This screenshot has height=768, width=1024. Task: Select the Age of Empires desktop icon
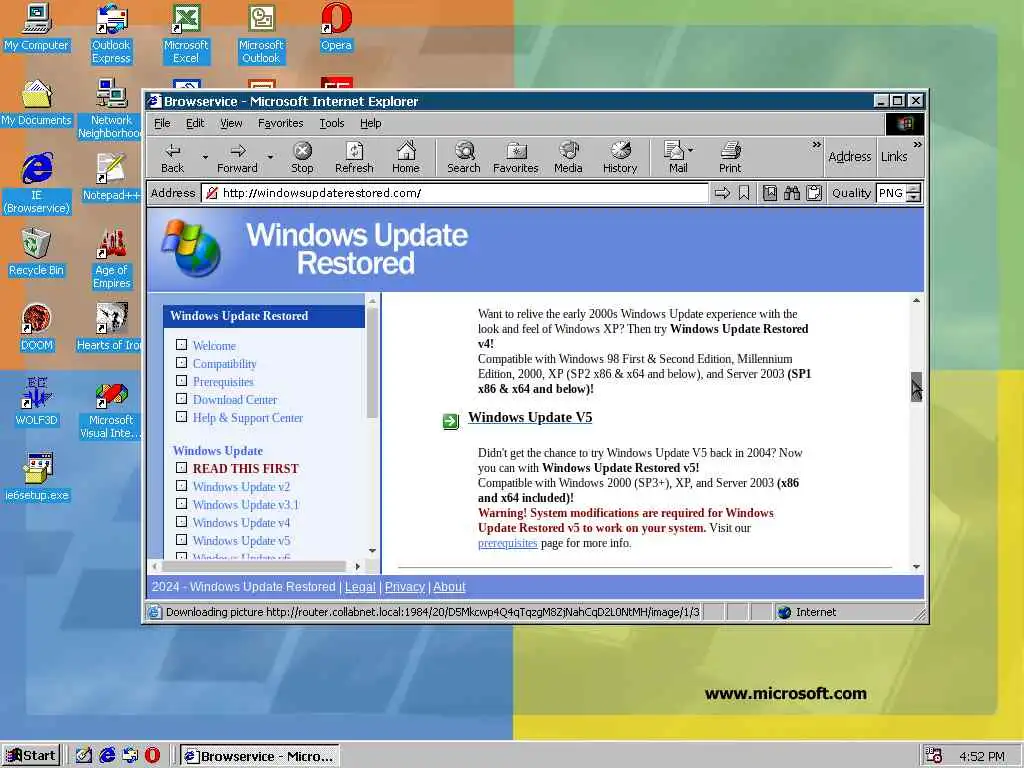pyautogui.click(x=112, y=258)
